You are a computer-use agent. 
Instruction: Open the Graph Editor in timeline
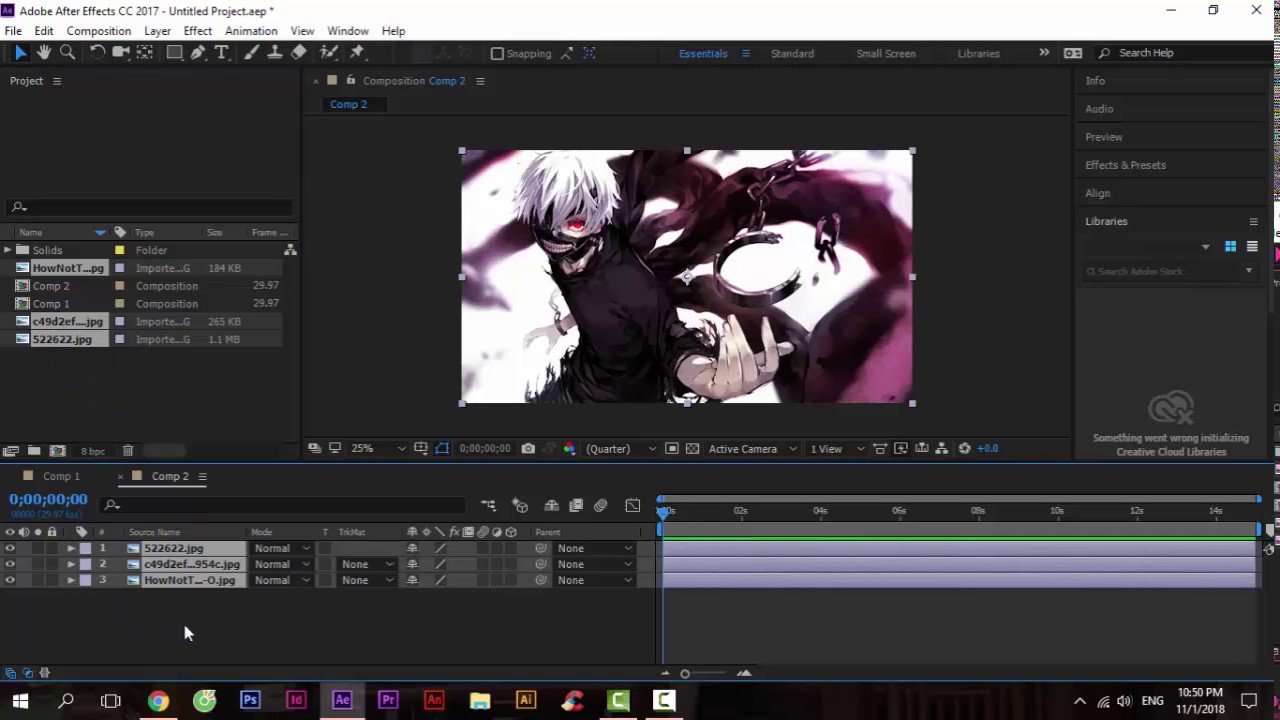(x=632, y=506)
